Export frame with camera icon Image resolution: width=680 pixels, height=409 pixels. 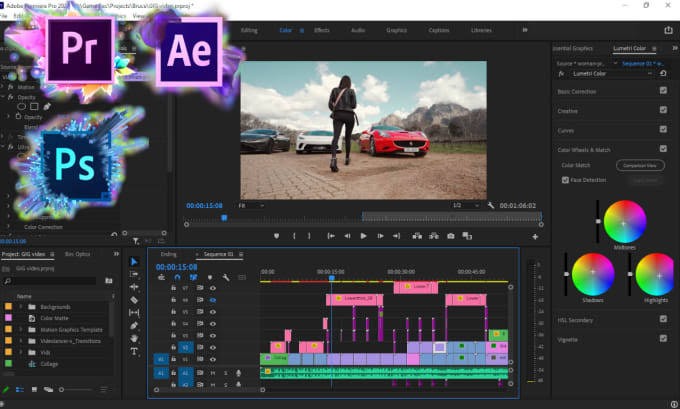[451, 236]
